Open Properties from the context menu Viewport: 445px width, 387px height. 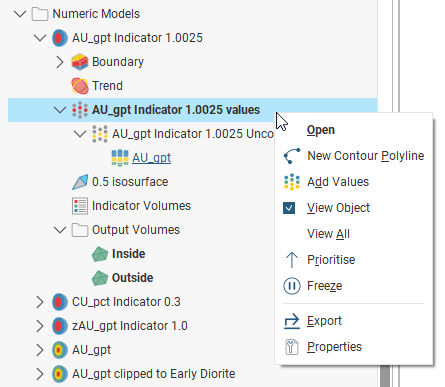tap(334, 347)
